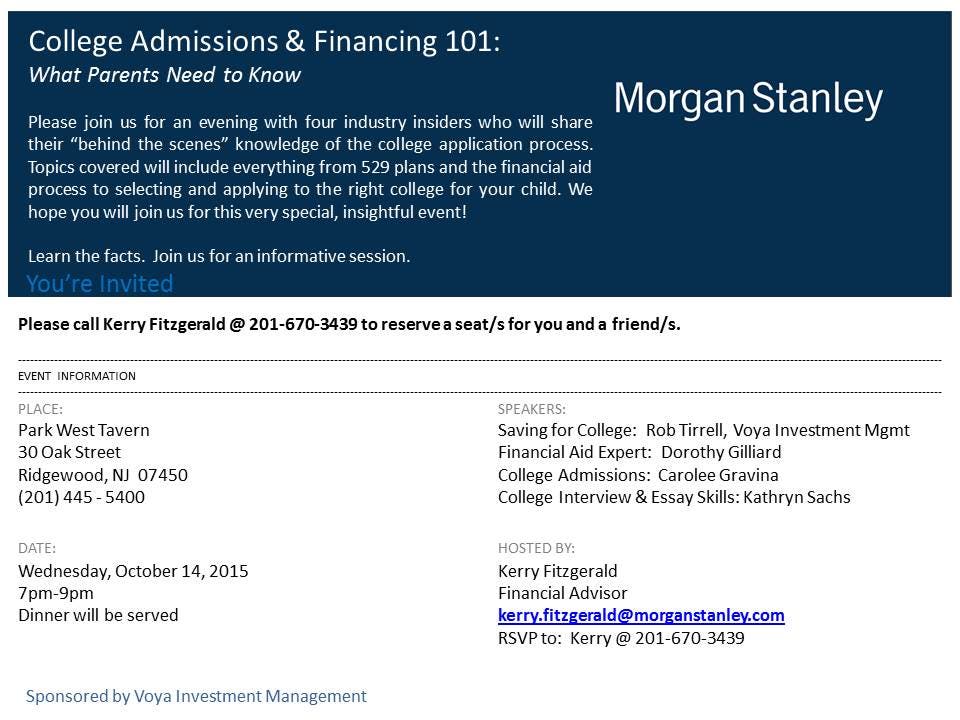Click the Morgan Stanley logo
Screen dimensions: 960x720
(748, 100)
